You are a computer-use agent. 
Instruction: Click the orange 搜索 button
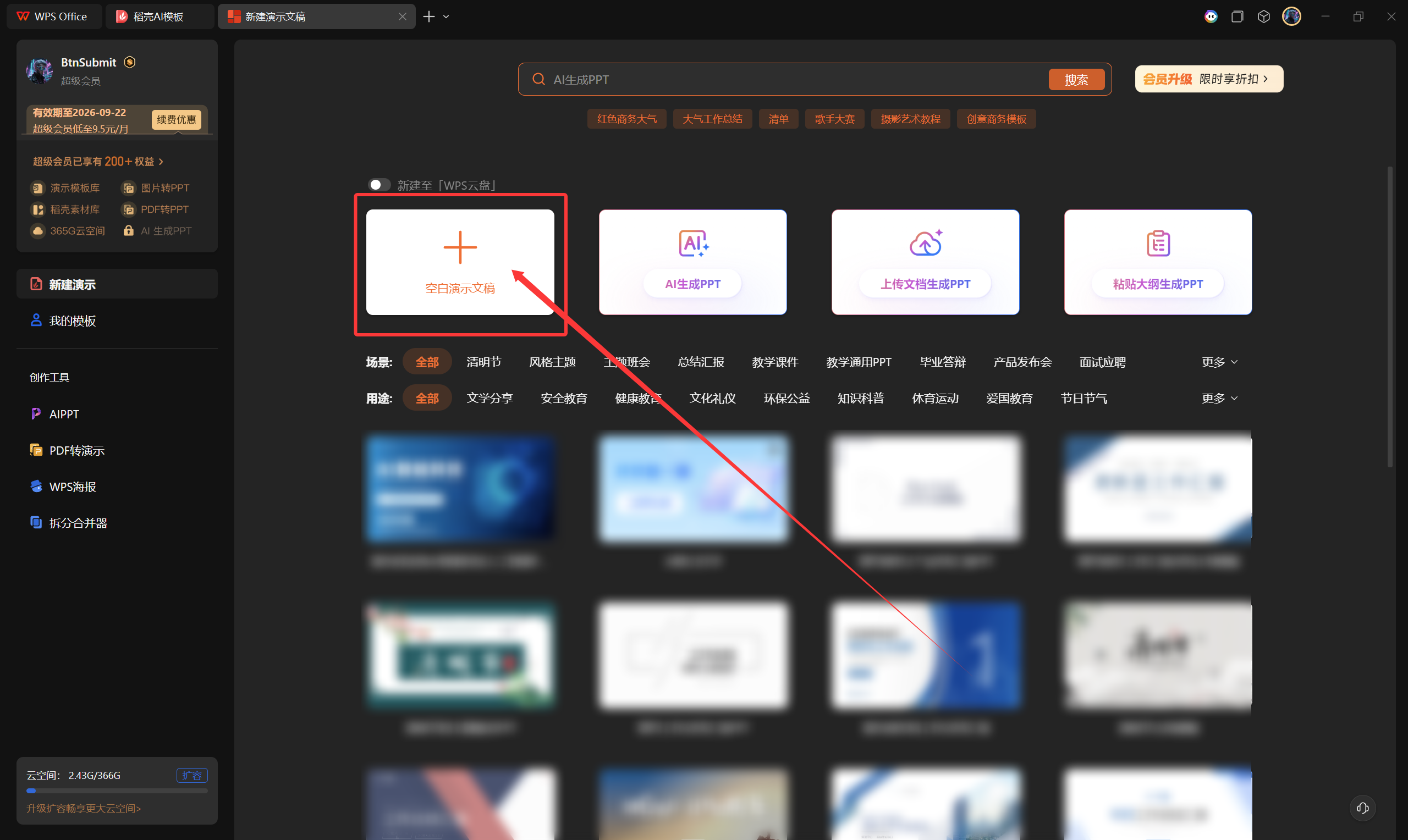click(x=1076, y=80)
